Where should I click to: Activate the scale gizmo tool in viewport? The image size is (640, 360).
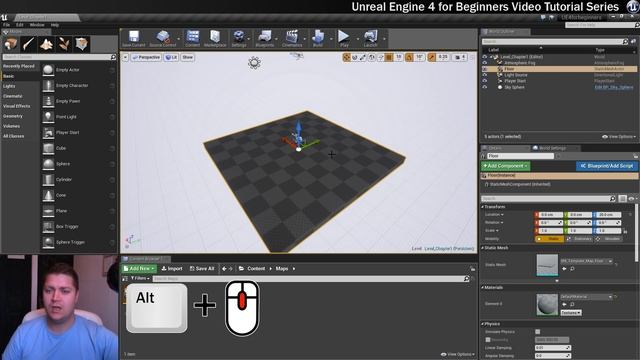click(x=363, y=58)
